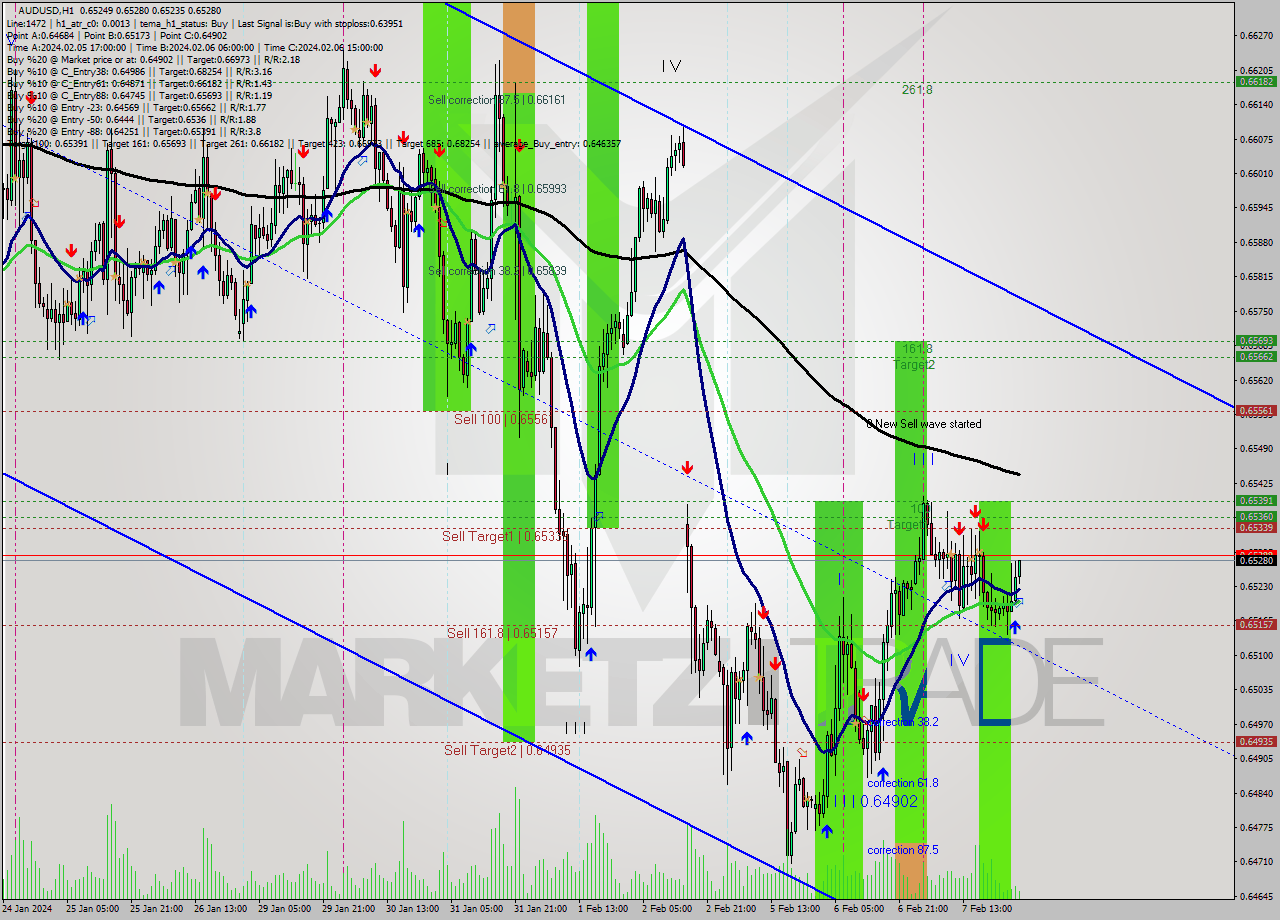Click the red 0.64935 price tag
The height and width of the screenshot is (920, 1280).
1255,741
